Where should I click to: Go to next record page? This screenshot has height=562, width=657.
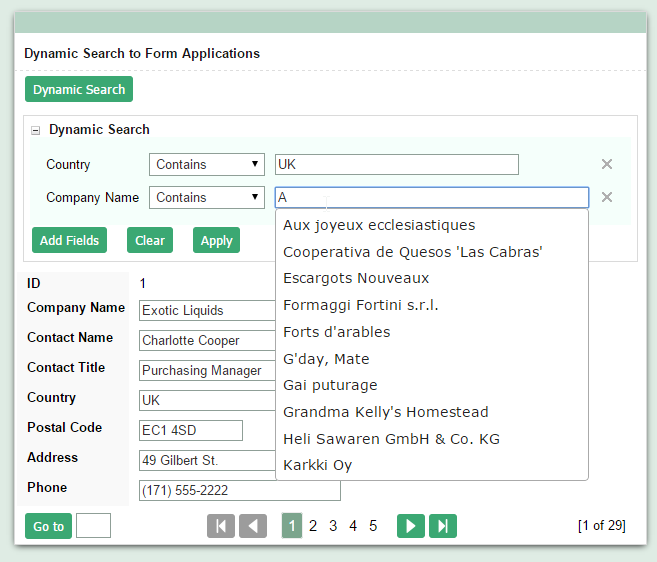(x=411, y=526)
